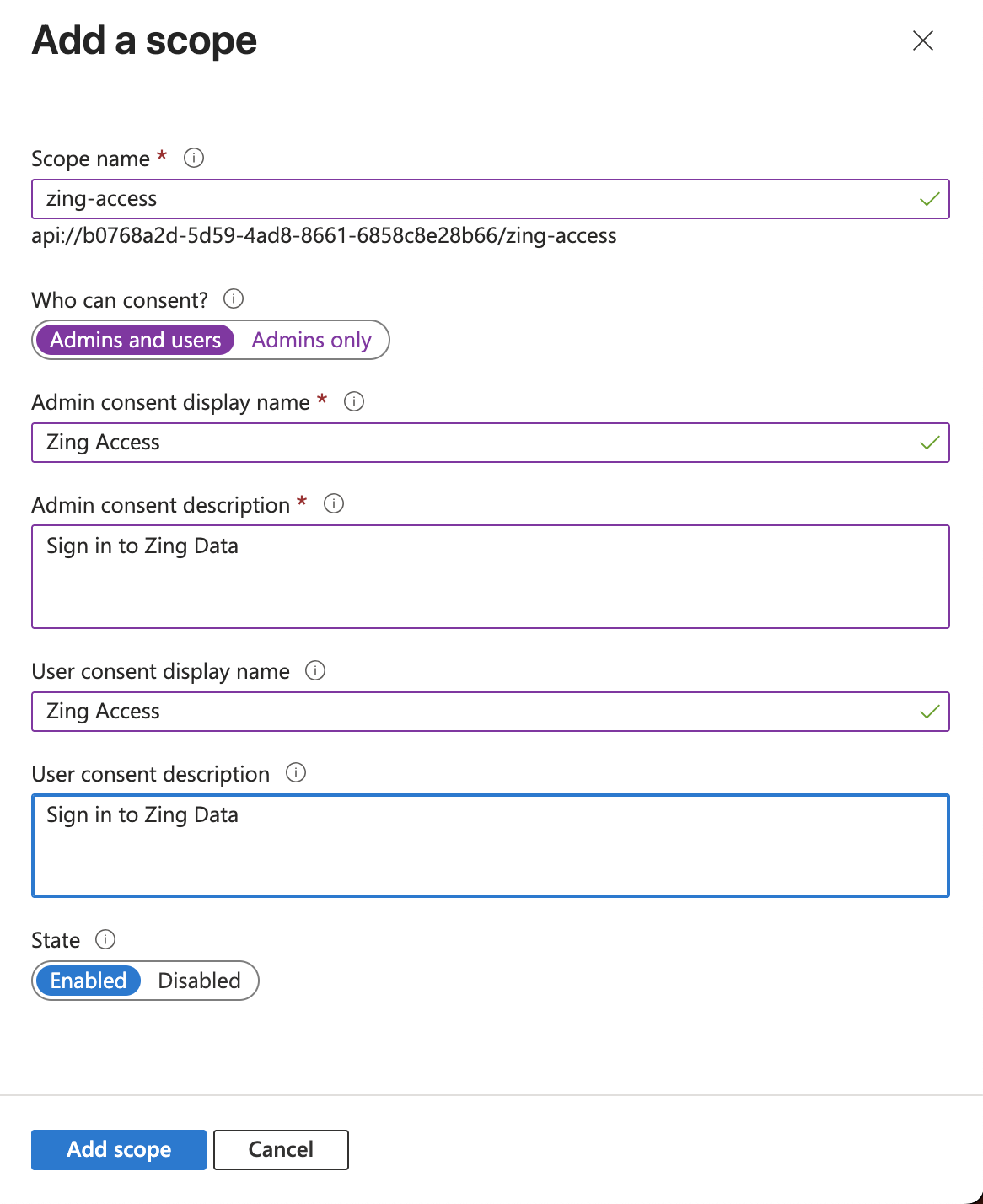Click User consent description info icon

pos(296,772)
